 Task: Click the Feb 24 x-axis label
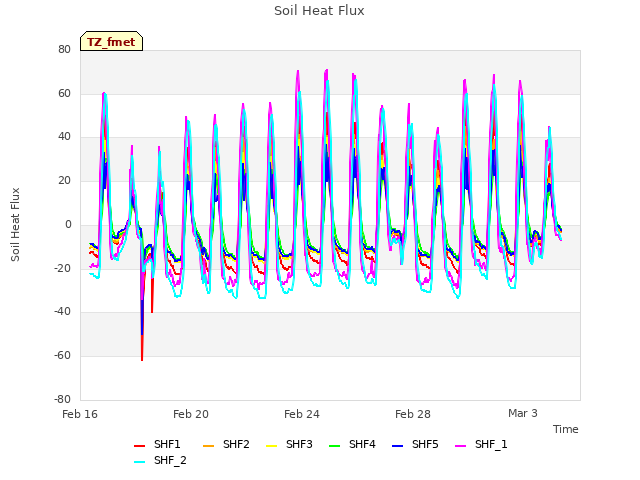(302, 414)
